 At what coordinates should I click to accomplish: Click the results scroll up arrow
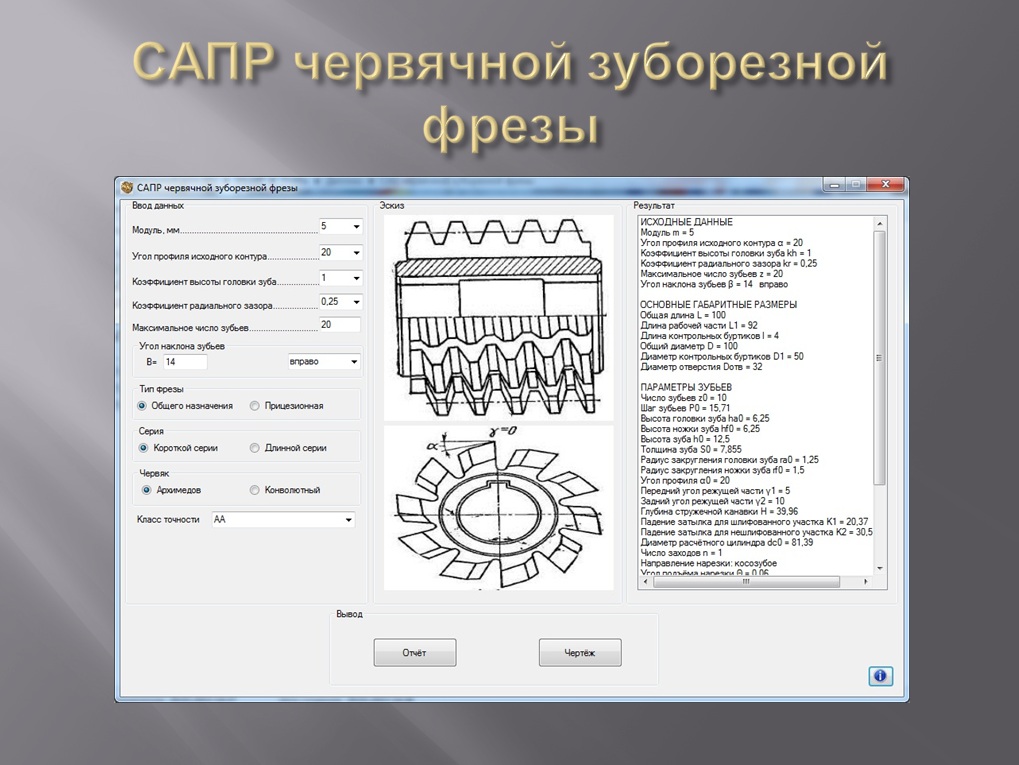tap(880, 224)
